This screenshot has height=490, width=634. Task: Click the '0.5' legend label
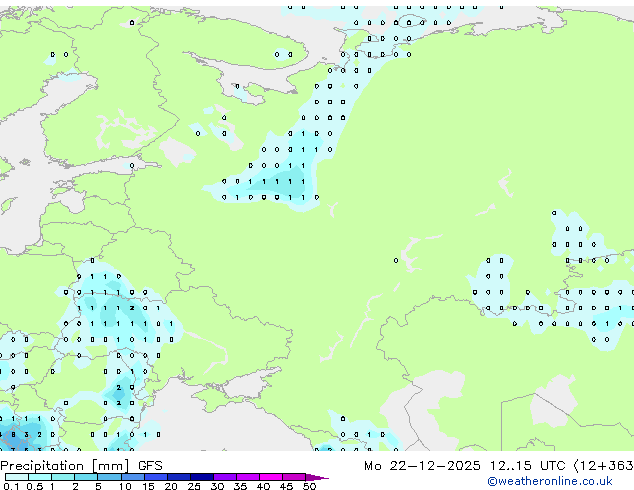pos(35,486)
